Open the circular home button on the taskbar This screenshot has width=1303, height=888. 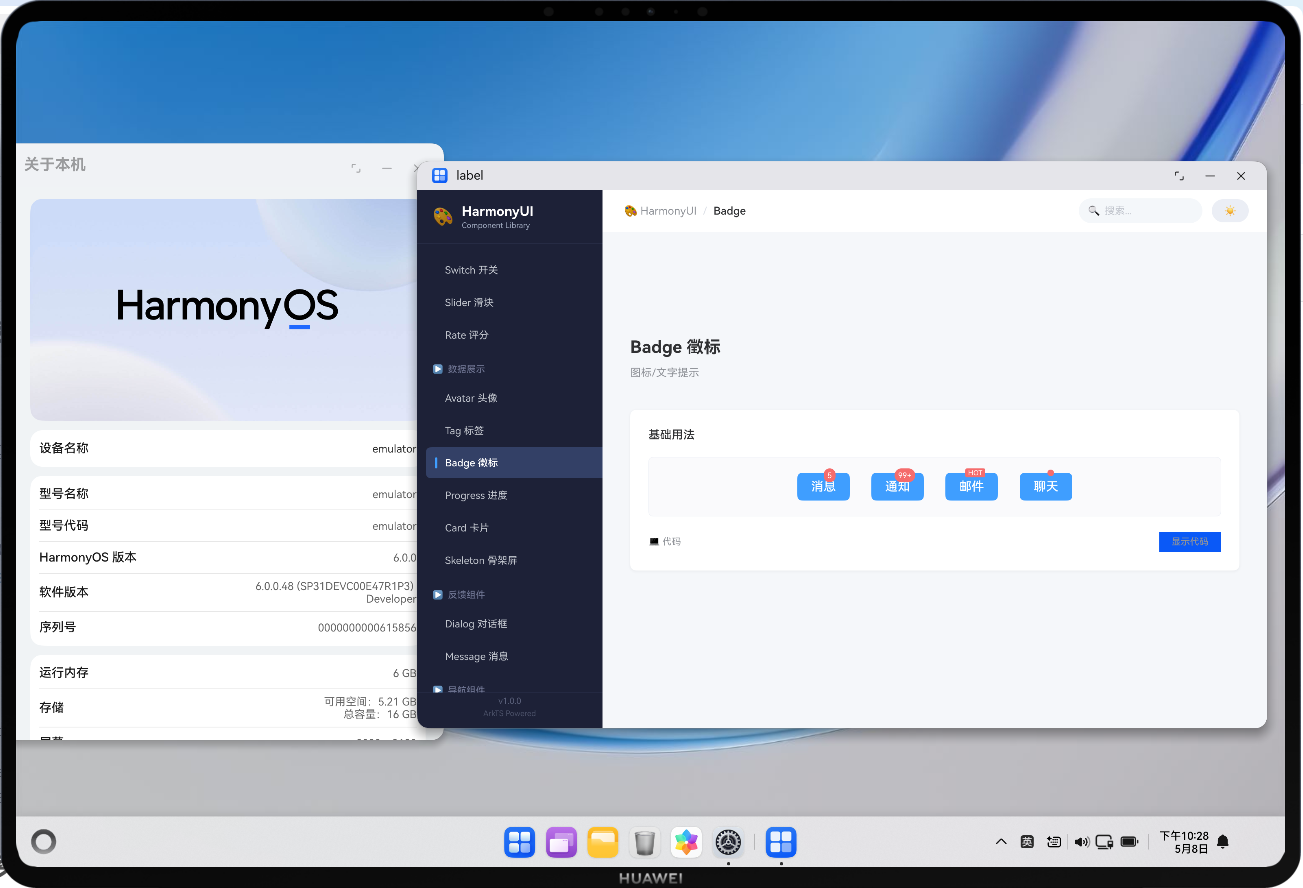click(43, 841)
